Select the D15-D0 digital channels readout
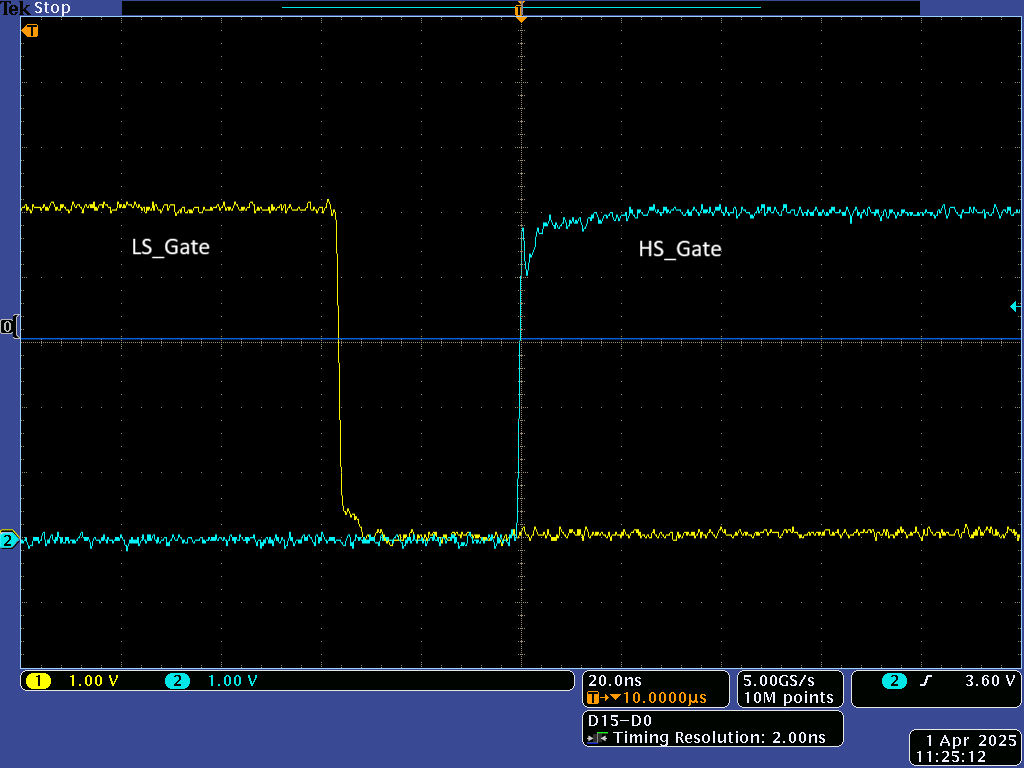The height and width of the screenshot is (768, 1024). 620,720
